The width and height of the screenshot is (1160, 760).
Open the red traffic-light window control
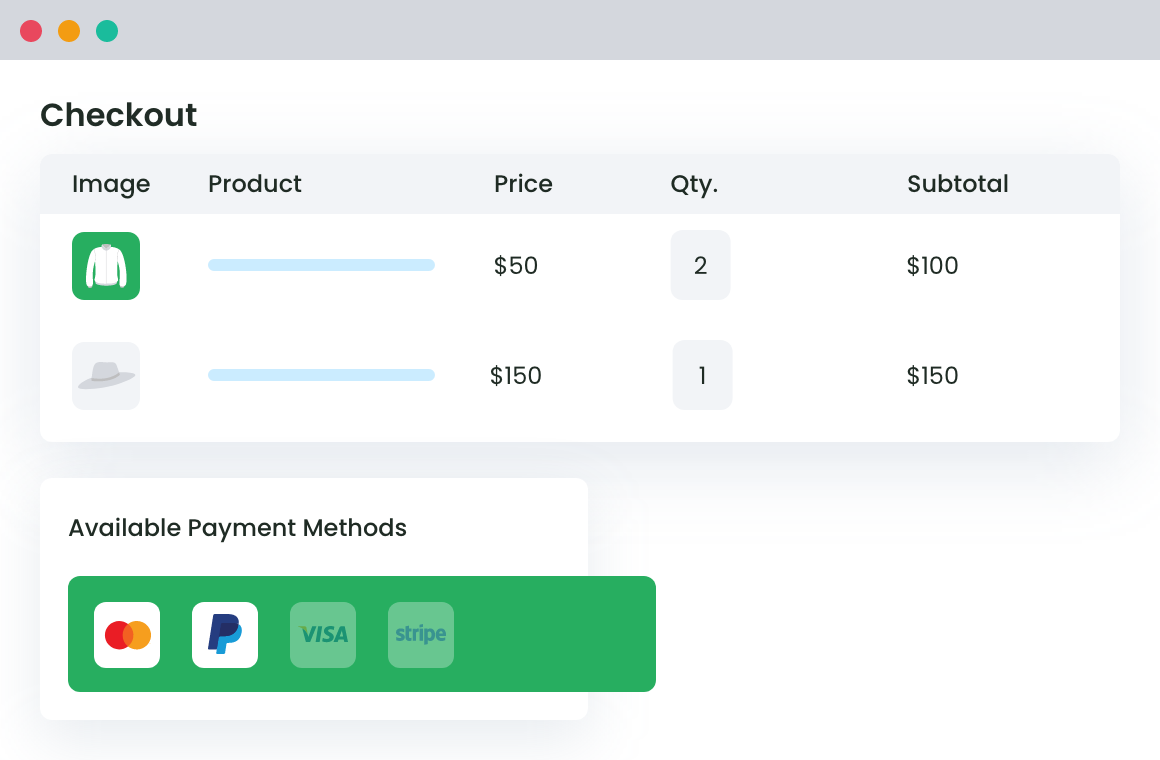(31, 30)
